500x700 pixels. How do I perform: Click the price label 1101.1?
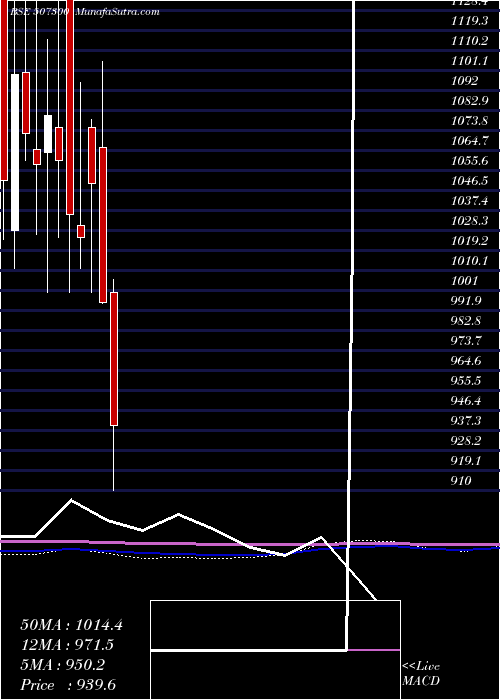[x=470, y=61]
